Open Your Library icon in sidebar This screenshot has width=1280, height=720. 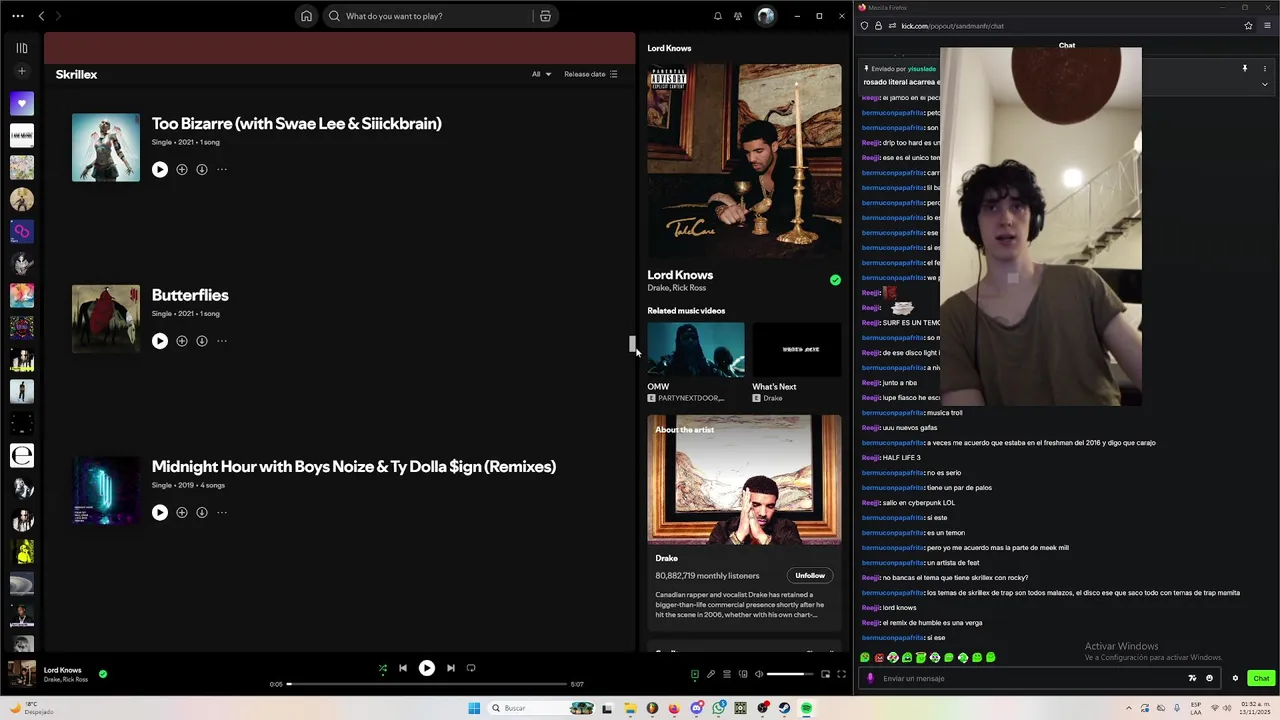(22, 48)
